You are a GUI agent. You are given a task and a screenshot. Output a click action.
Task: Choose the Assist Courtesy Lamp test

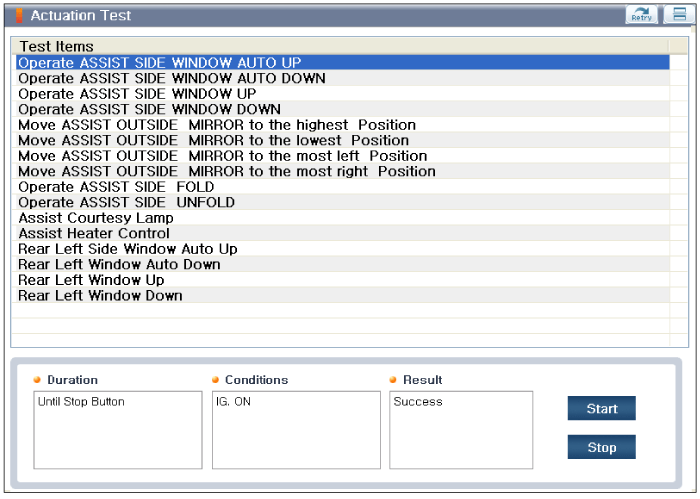click(96, 218)
